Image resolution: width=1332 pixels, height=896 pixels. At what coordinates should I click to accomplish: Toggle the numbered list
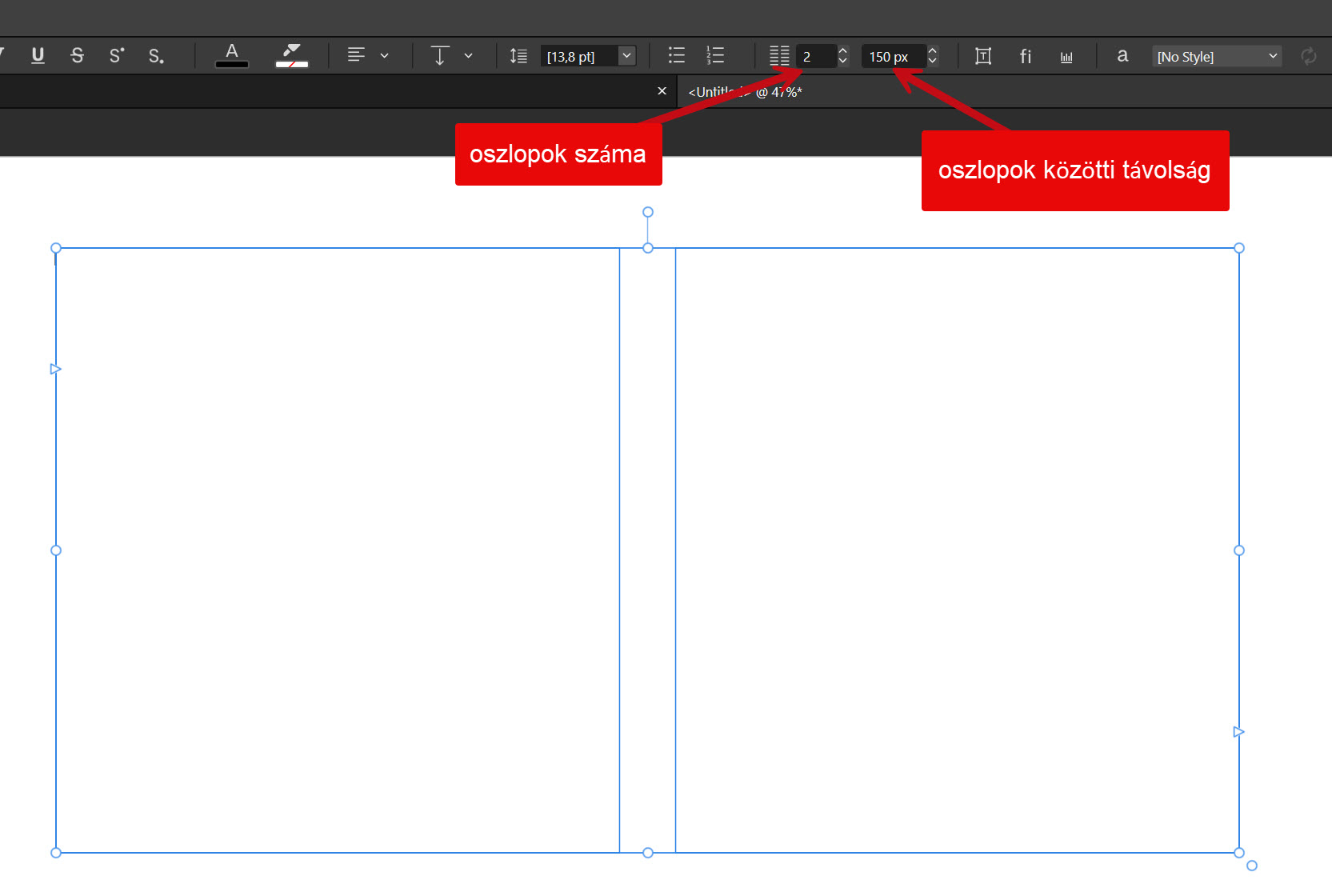pos(716,55)
